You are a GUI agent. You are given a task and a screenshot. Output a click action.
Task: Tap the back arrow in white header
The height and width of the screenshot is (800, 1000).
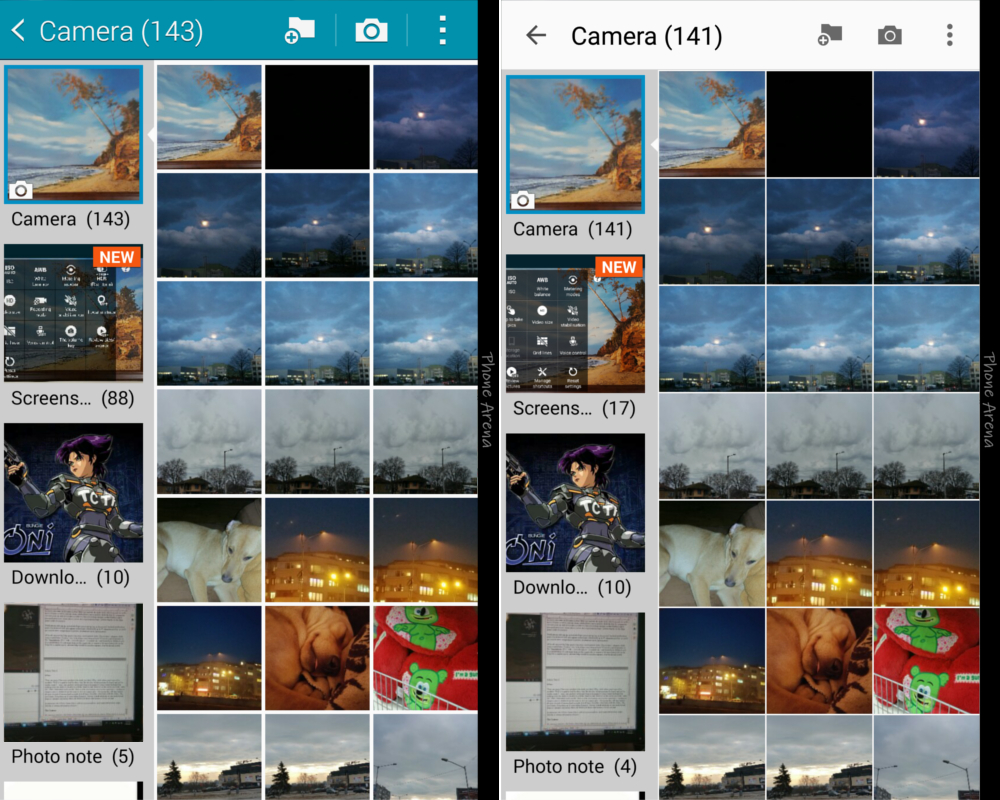coord(536,36)
